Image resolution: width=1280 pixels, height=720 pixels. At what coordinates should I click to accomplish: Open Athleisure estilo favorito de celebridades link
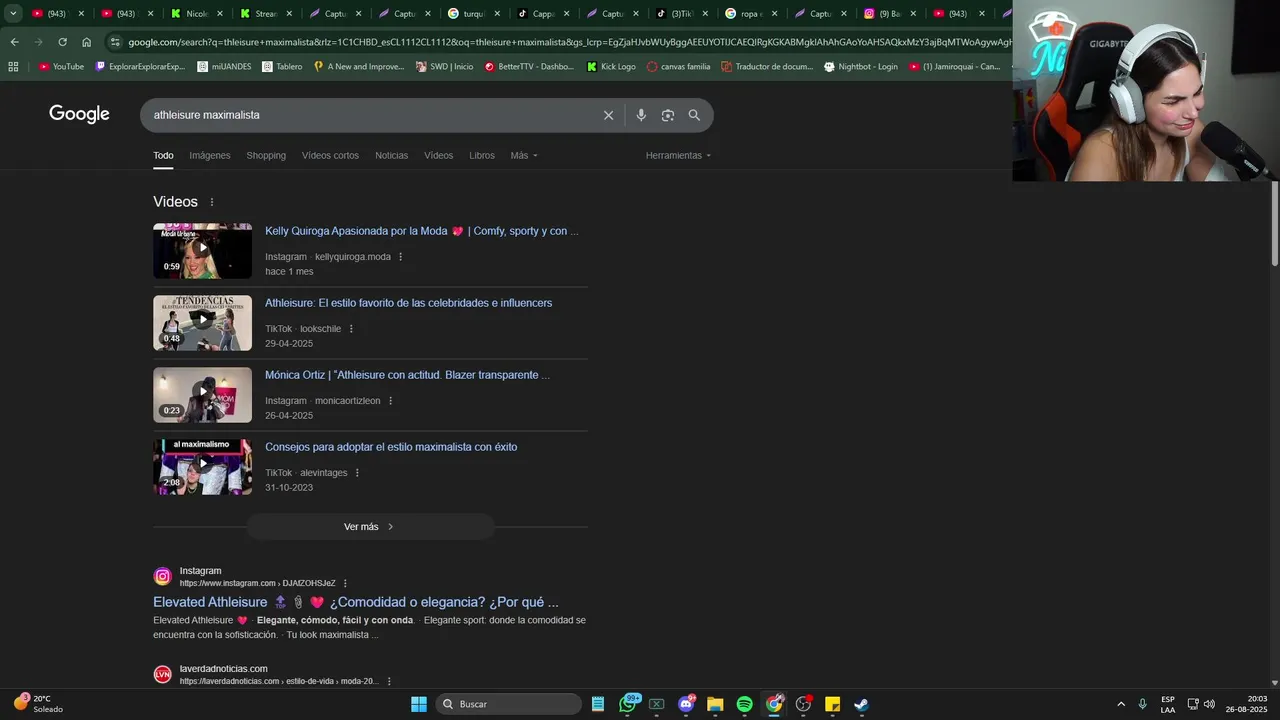(408, 303)
